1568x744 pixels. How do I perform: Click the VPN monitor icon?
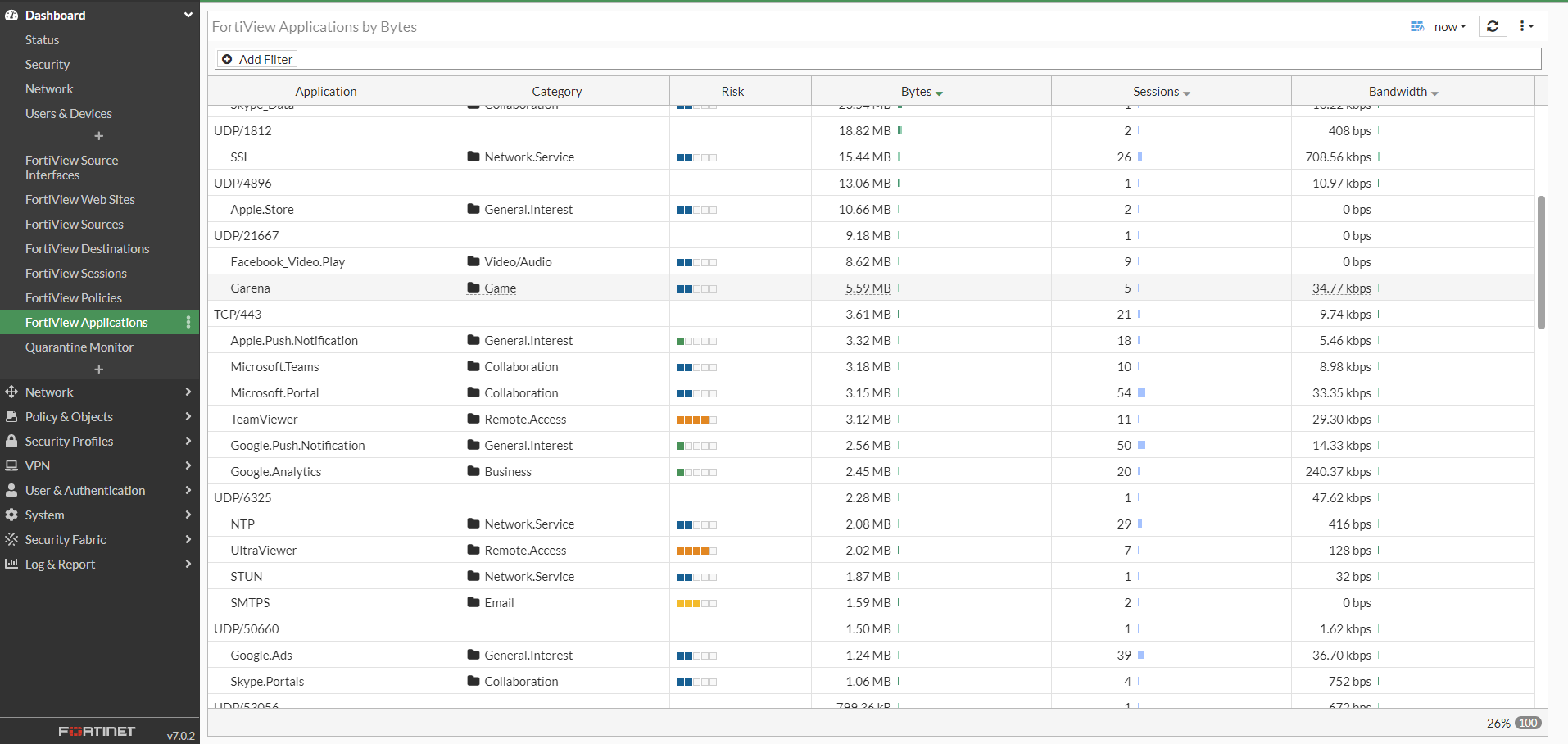tap(11, 465)
